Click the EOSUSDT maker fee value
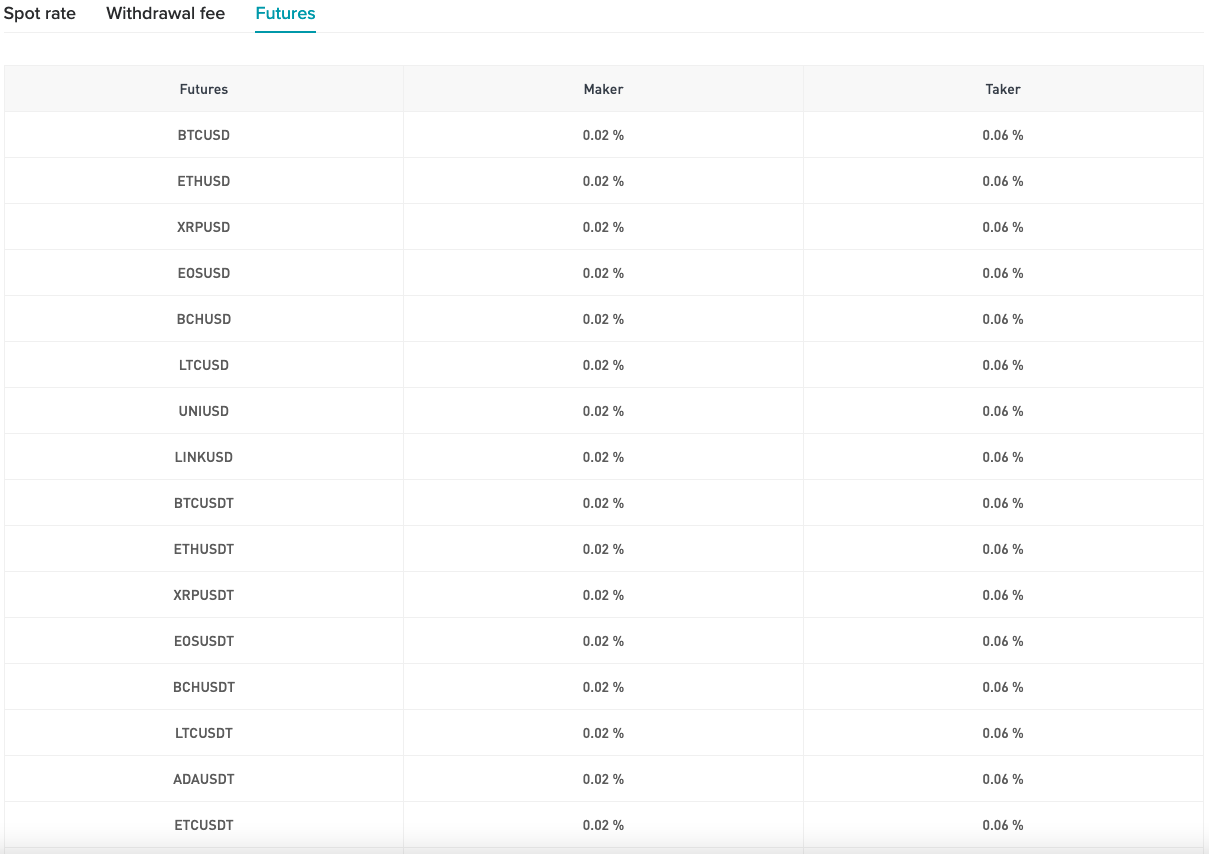This screenshot has width=1209, height=854. point(603,641)
